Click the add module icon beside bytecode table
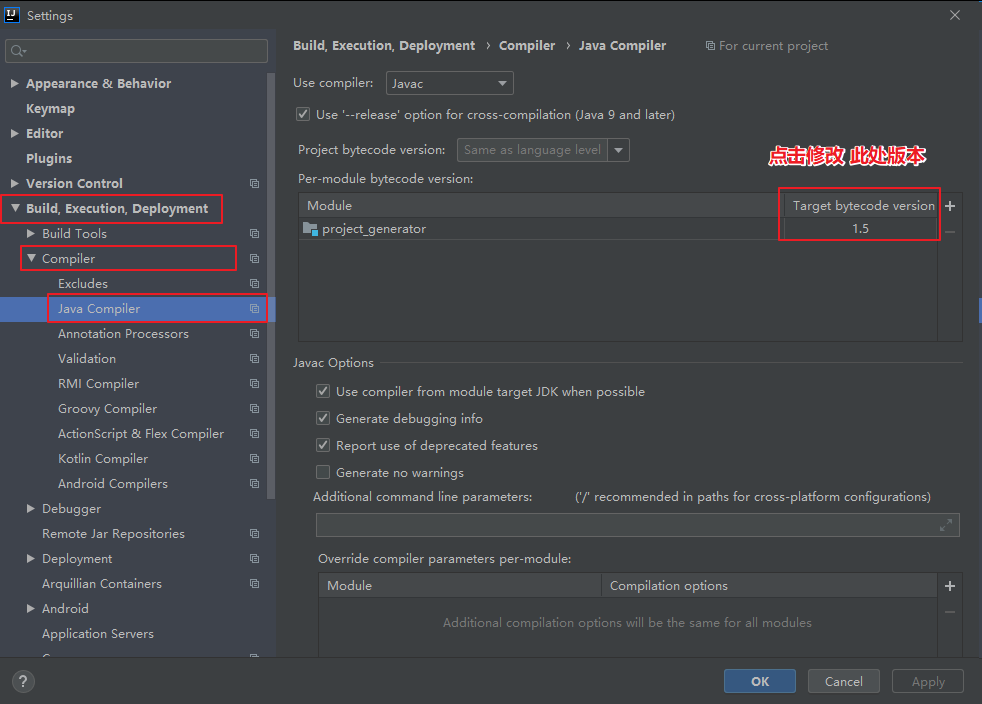This screenshot has height=704, width=982. click(950, 206)
